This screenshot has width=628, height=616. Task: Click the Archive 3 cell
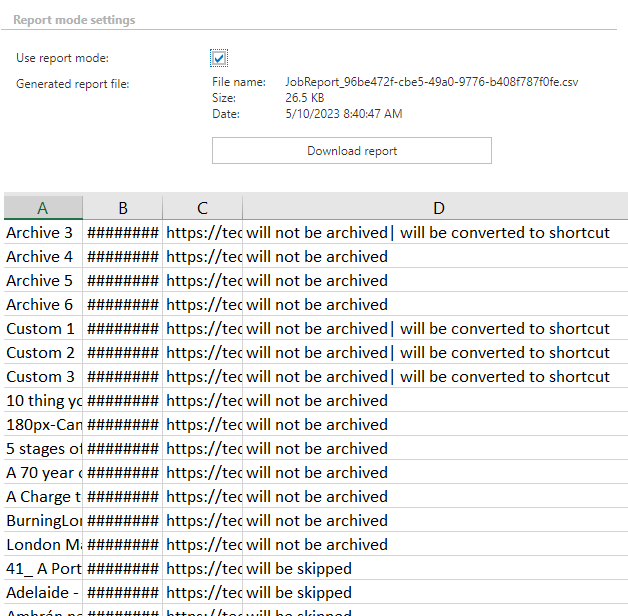(42, 233)
